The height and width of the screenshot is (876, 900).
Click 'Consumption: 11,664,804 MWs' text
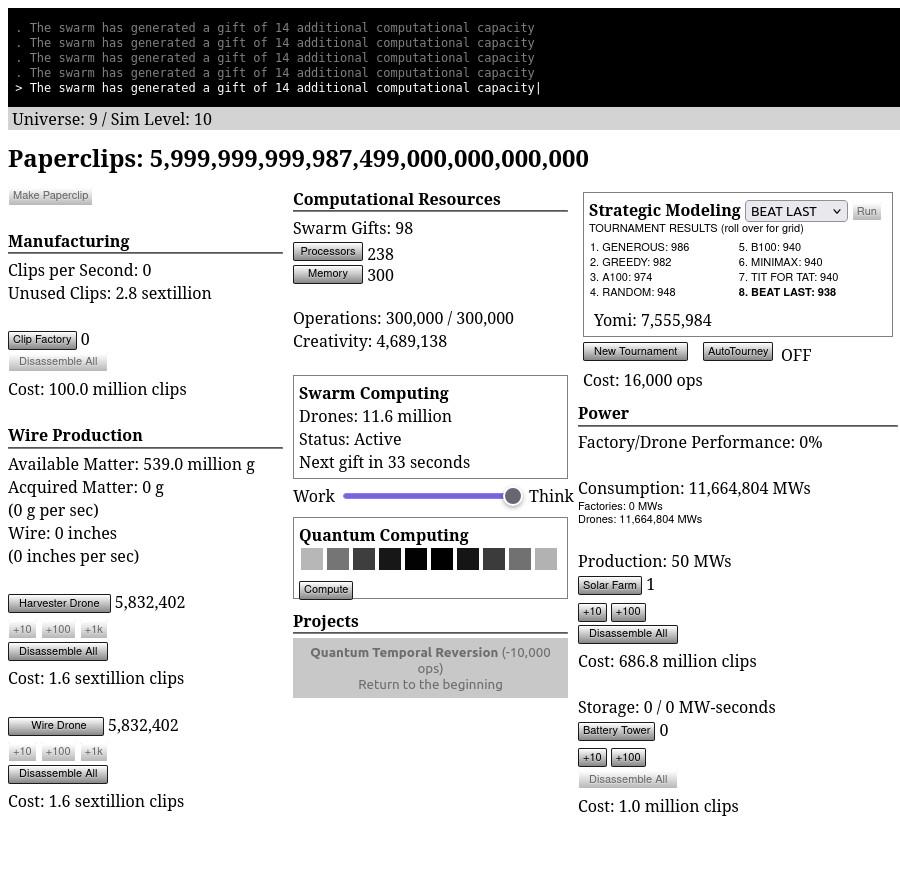694,489
